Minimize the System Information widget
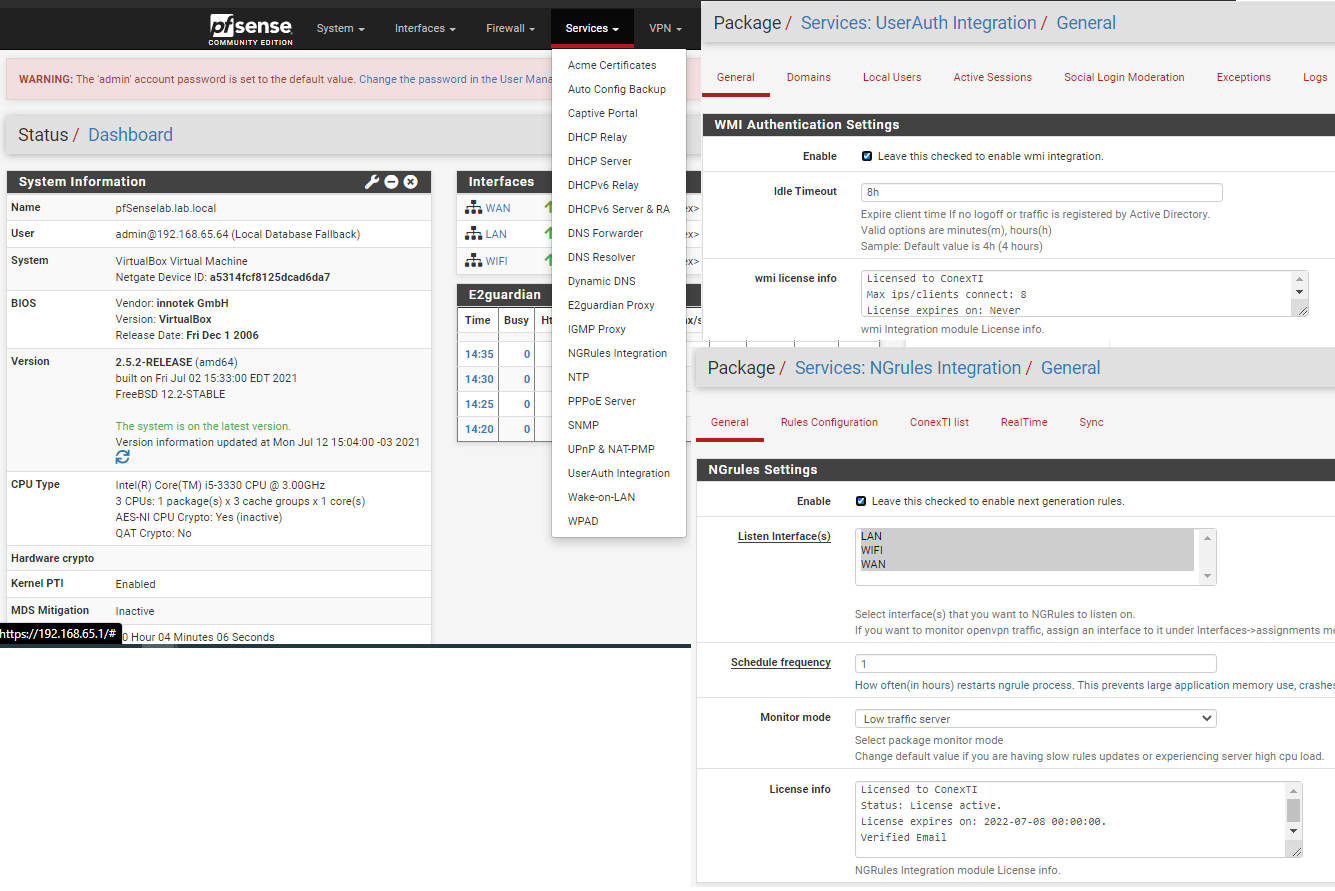 (392, 182)
